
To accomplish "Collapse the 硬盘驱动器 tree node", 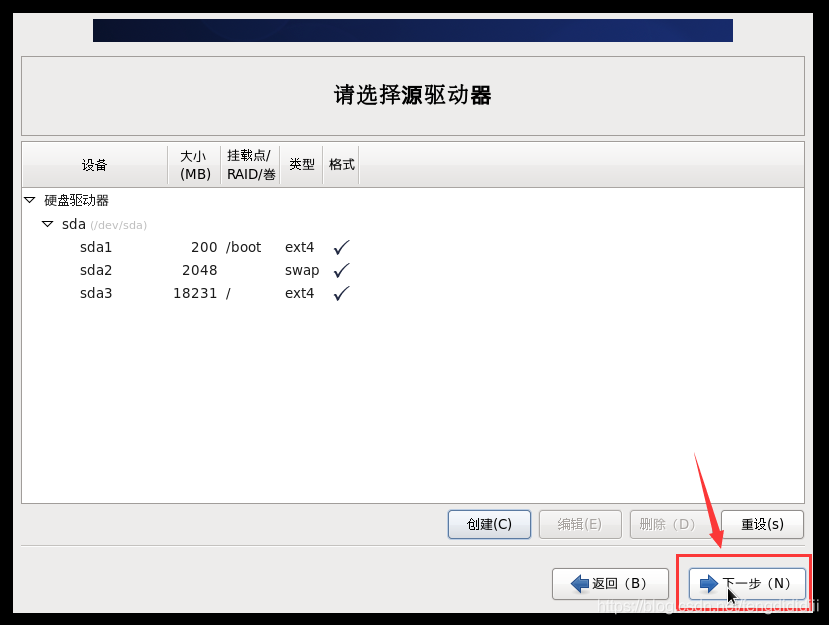I will point(30,200).
